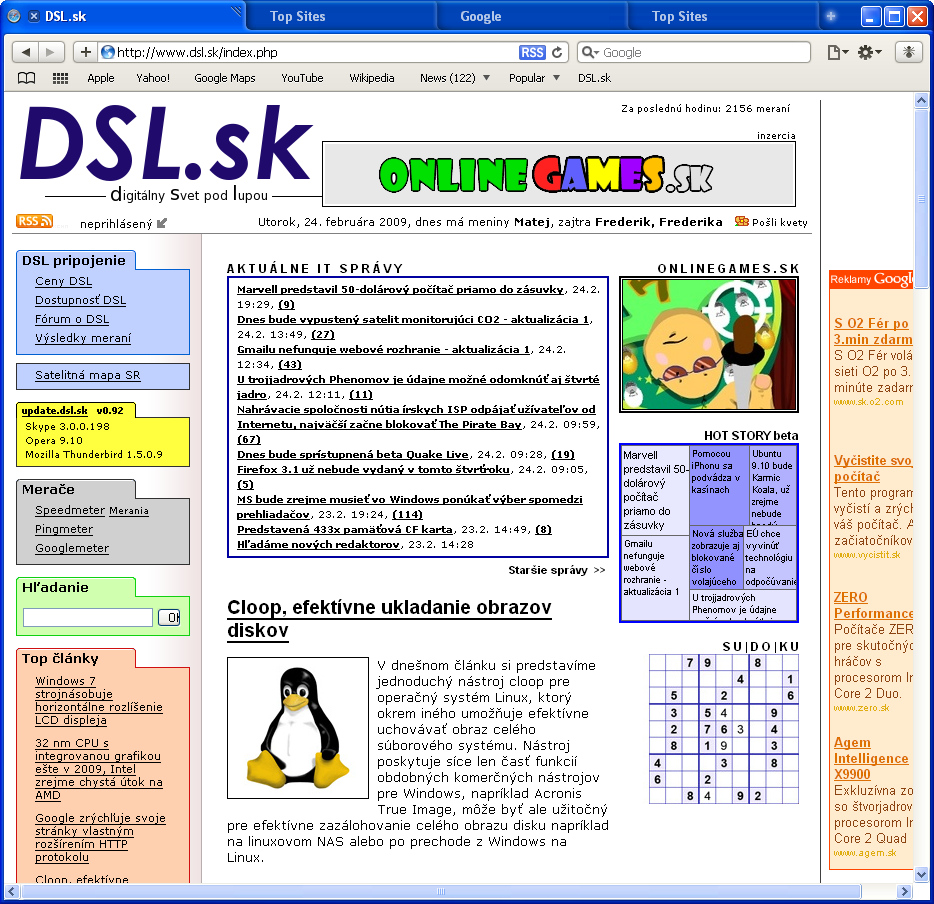Show Top Sites grid icon
This screenshot has width=934, height=904.
(60, 78)
